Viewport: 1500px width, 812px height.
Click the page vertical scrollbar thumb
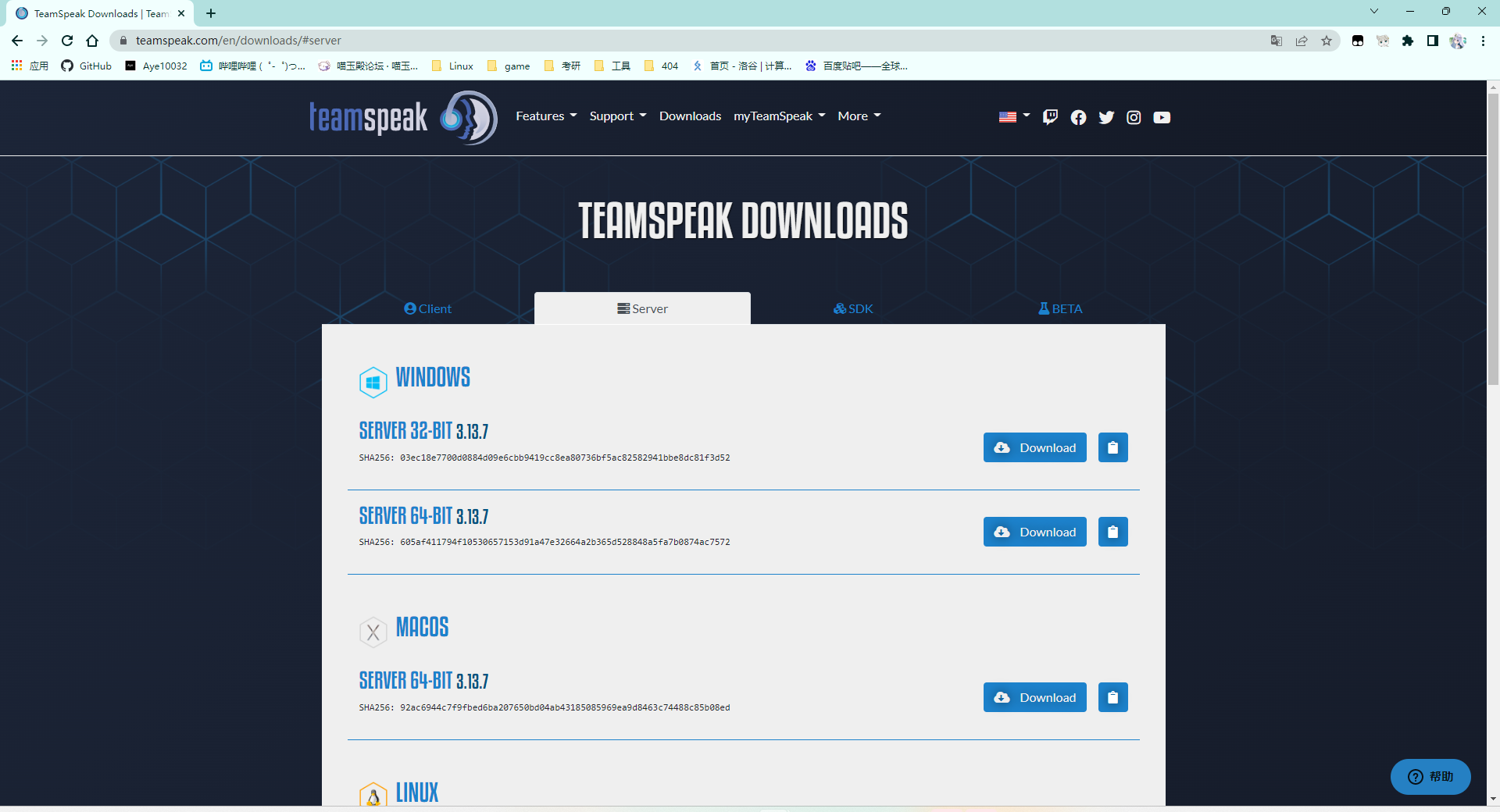coord(1493,238)
